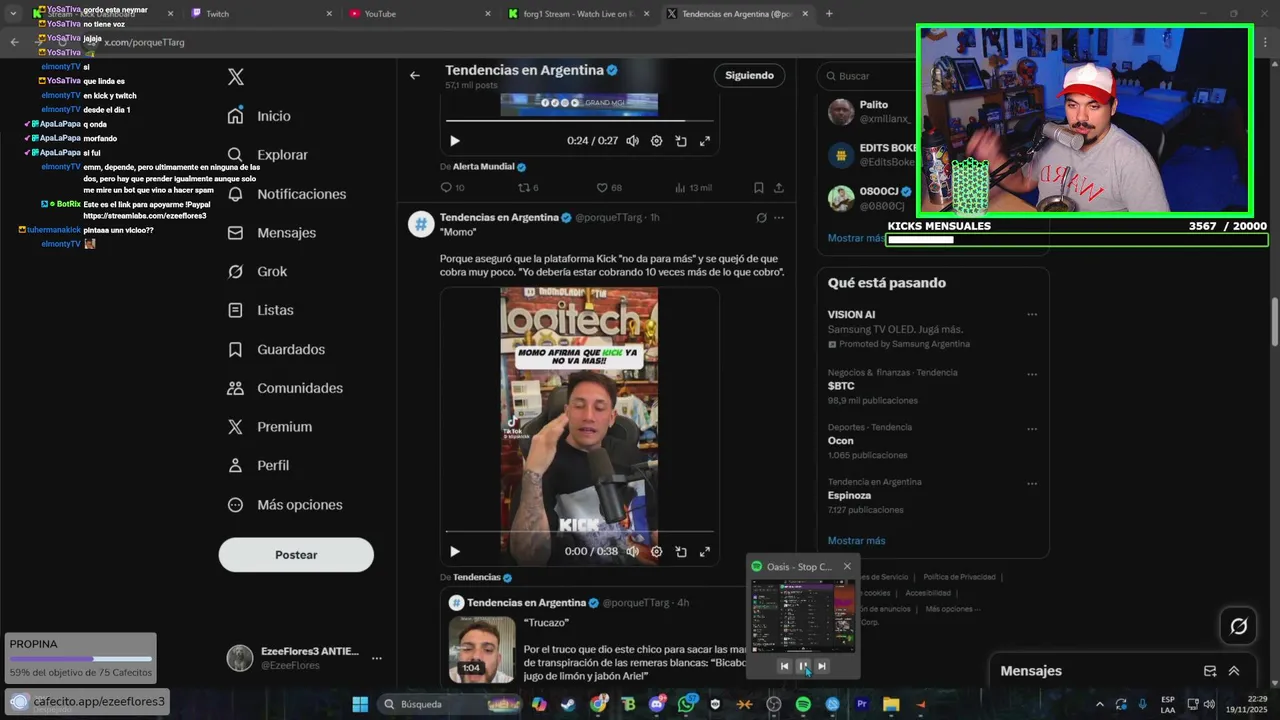Open options for the $BTC trend

coord(1032,373)
